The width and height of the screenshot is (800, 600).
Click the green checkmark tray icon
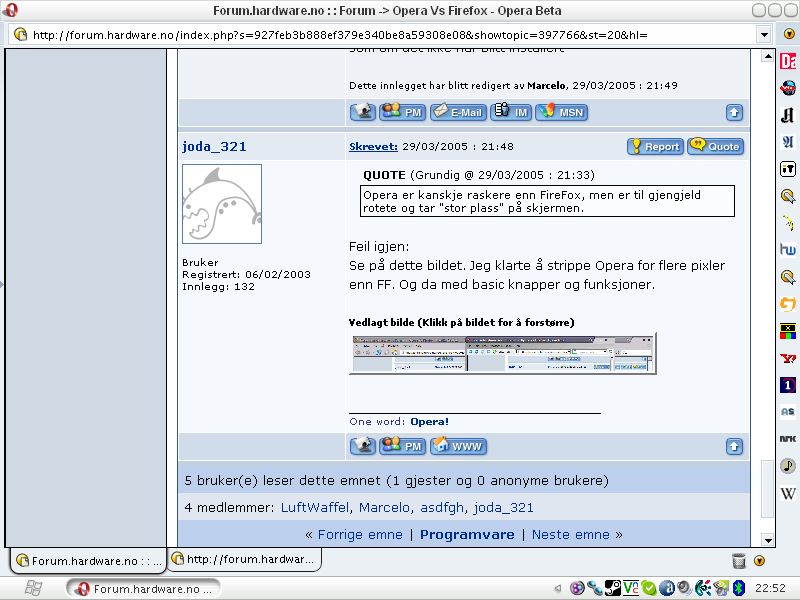coord(648,588)
